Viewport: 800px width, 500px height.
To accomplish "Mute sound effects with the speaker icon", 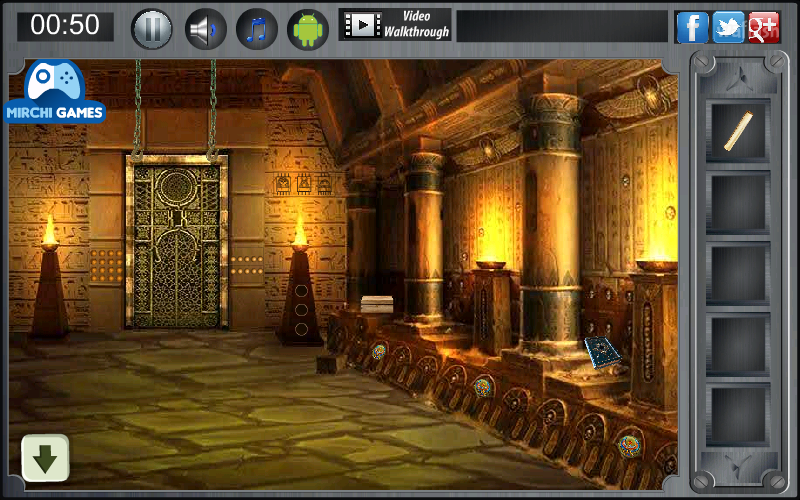I will coord(205,29).
